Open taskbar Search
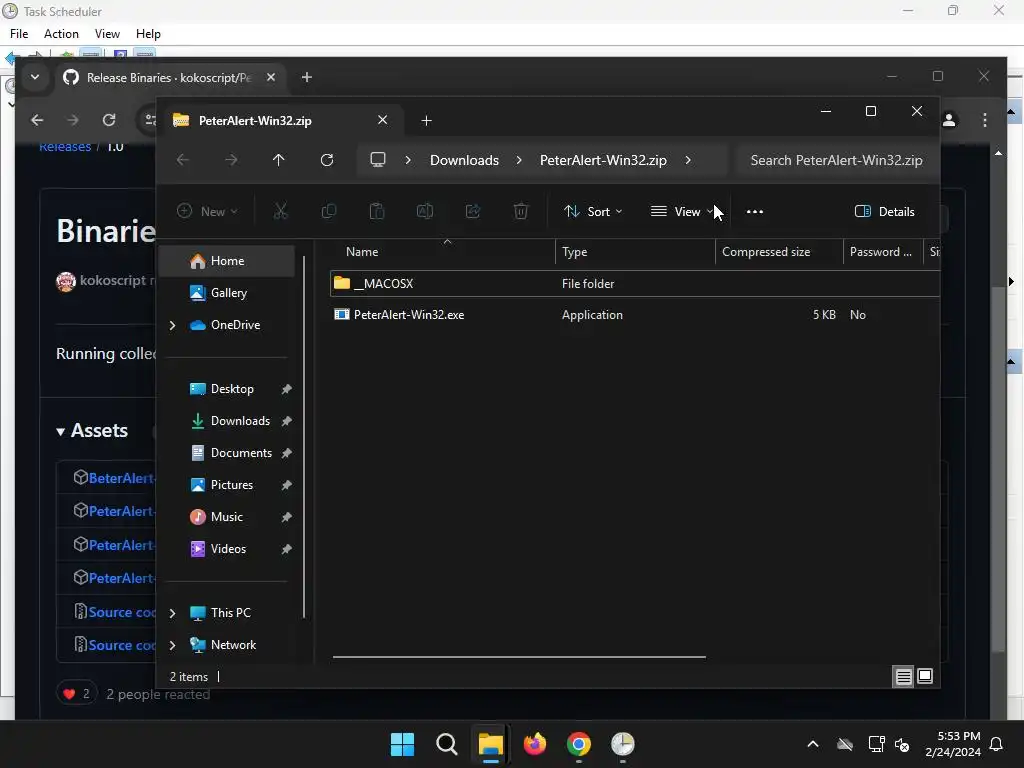The width and height of the screenshot is (1024, 768). (x=447, y=744)
